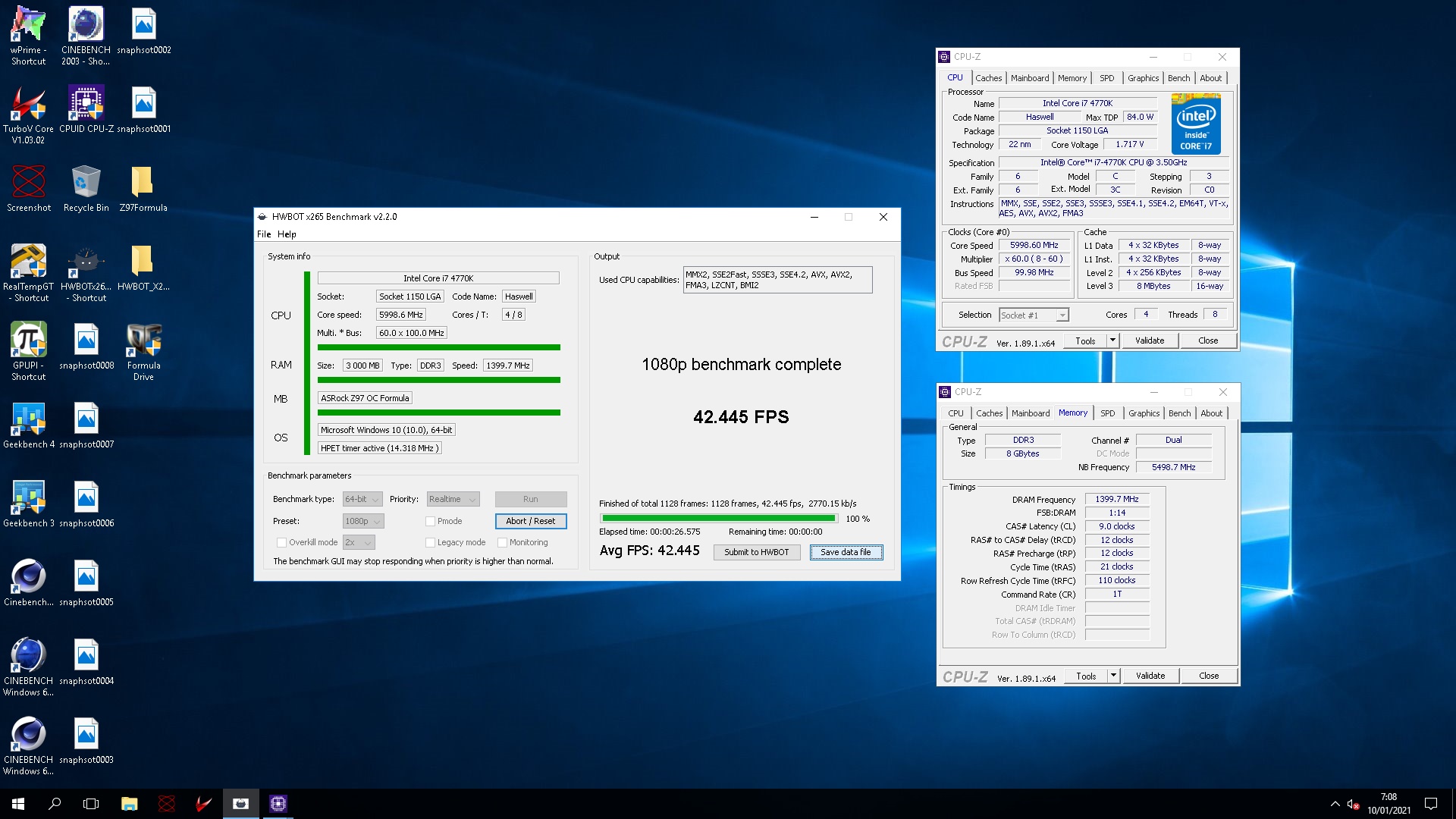
Task: Enable the Monitoring checkbox
Action: [502, 542]
